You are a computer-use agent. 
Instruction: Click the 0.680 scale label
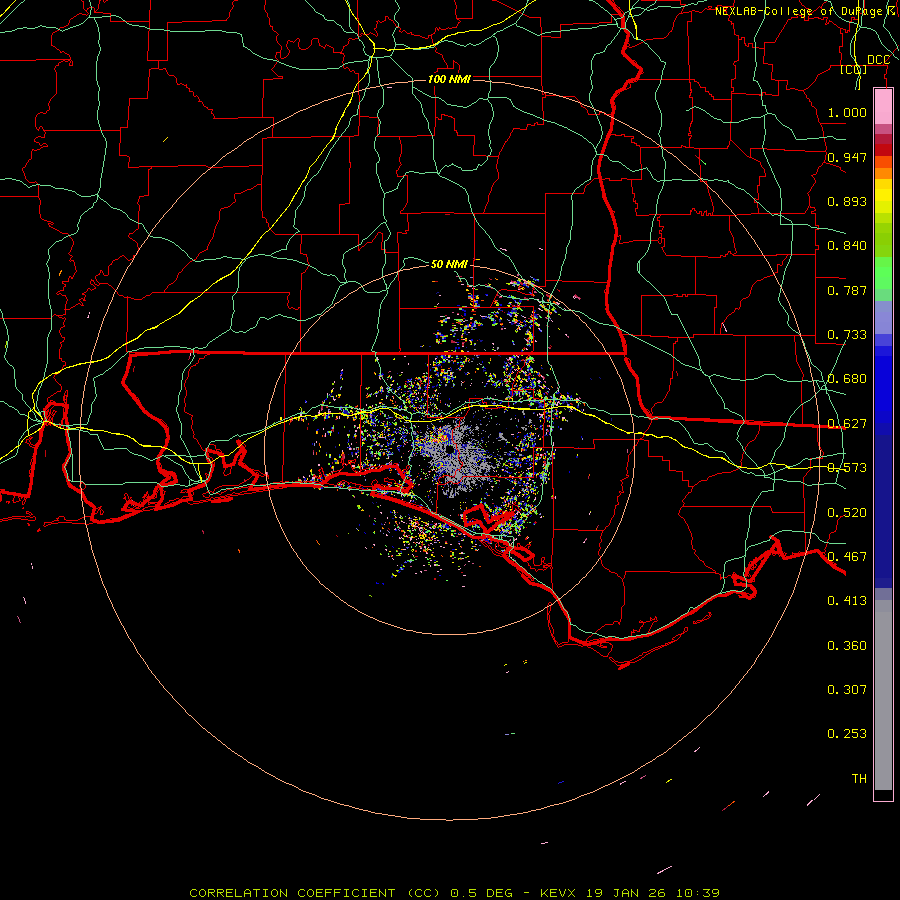tap(847, 379)
